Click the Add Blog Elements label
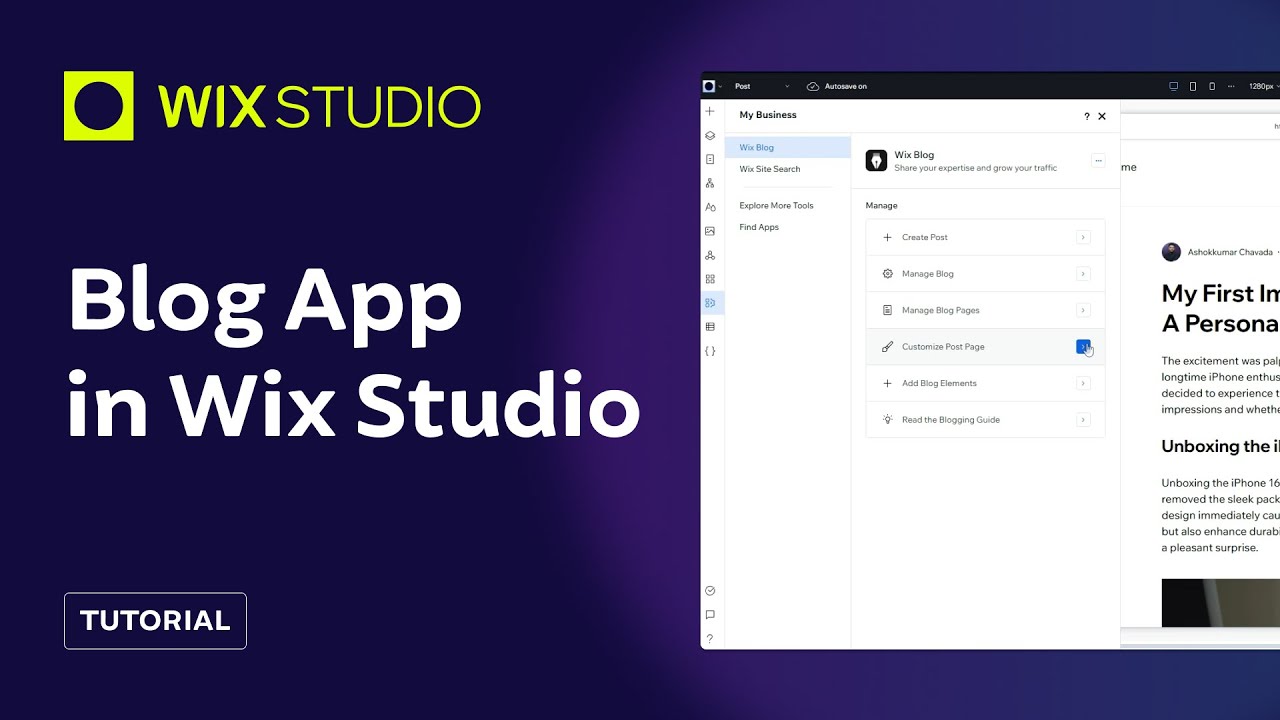 click(x=939, y=383)
